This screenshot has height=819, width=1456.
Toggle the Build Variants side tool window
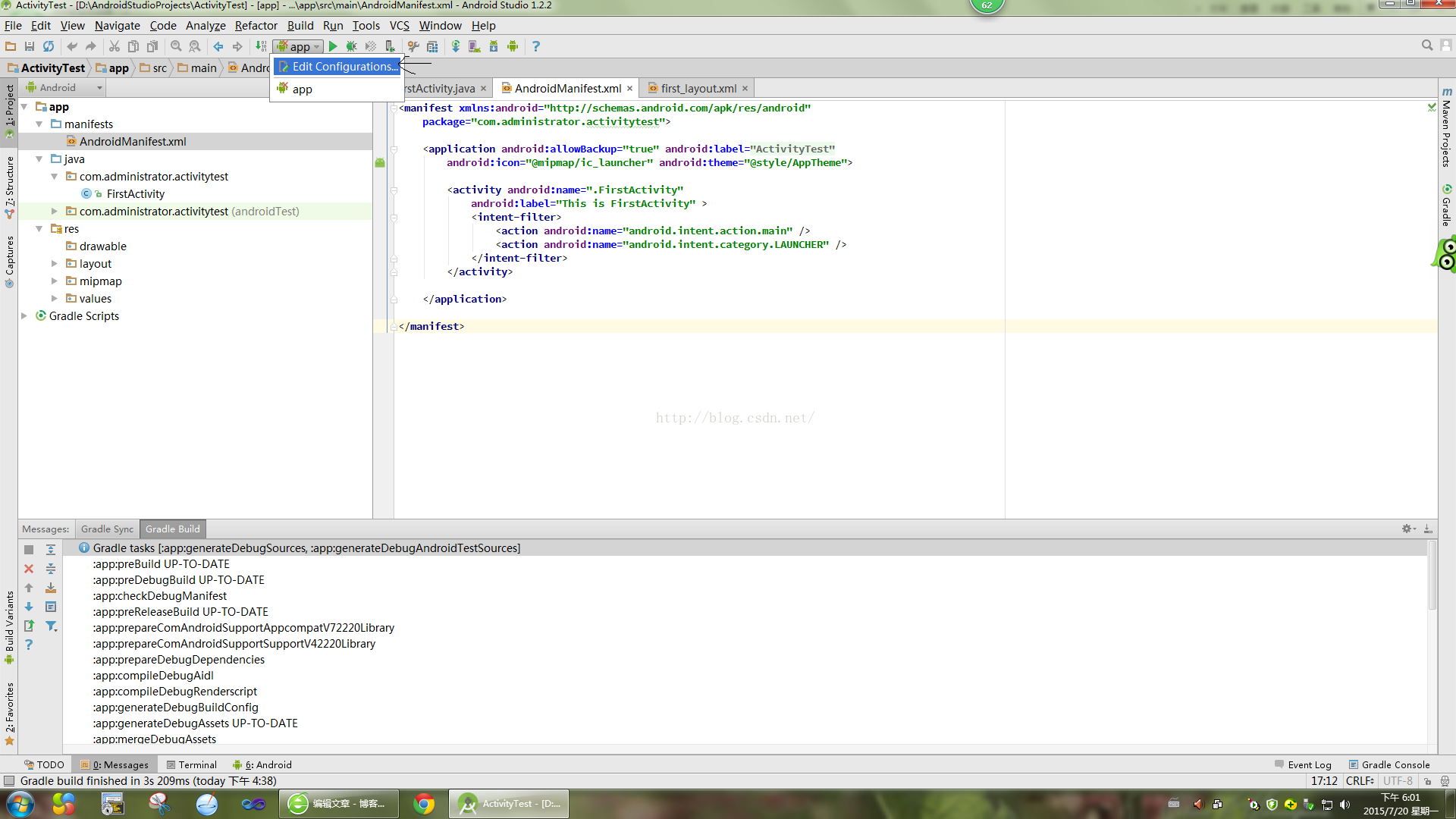[x=9, y=628]
